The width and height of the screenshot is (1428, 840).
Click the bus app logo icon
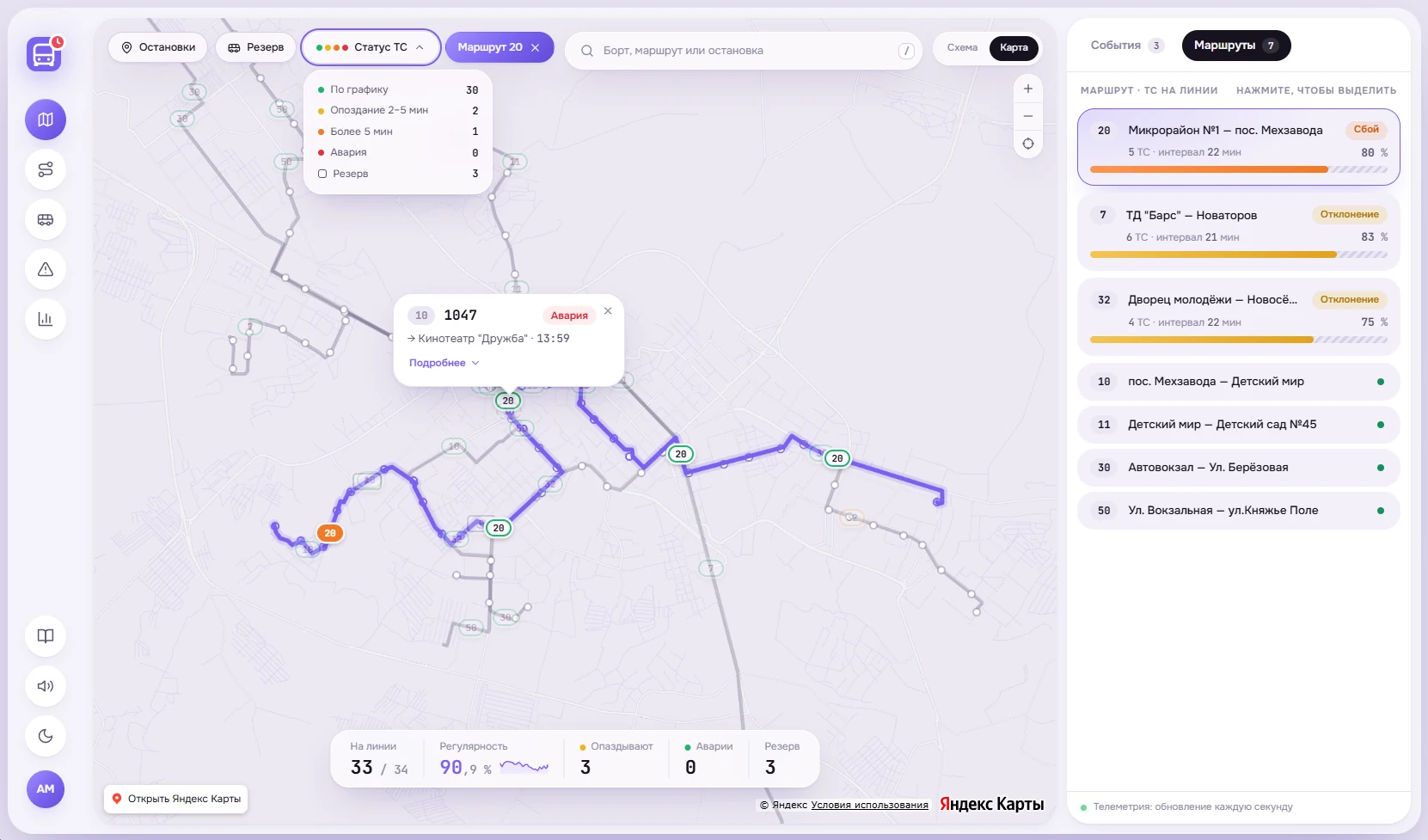(x=44, y=54)
